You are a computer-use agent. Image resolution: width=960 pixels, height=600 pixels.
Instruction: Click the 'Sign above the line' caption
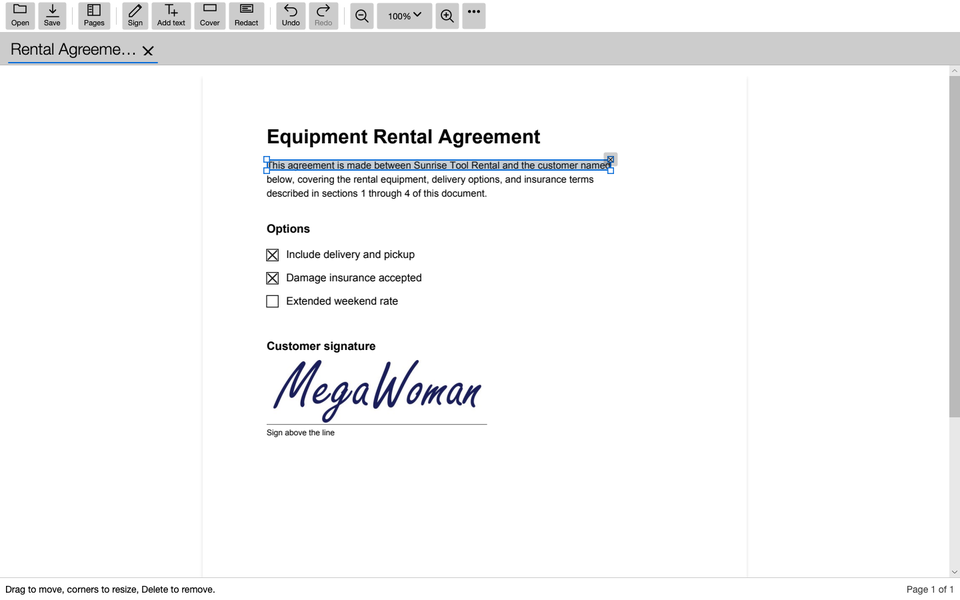click(x=300, y=433)
